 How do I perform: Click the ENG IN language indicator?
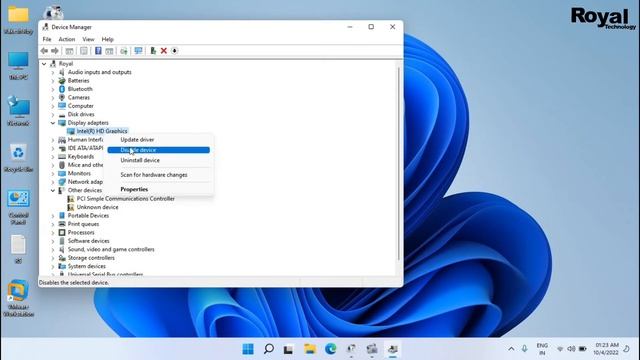point(542,349)
